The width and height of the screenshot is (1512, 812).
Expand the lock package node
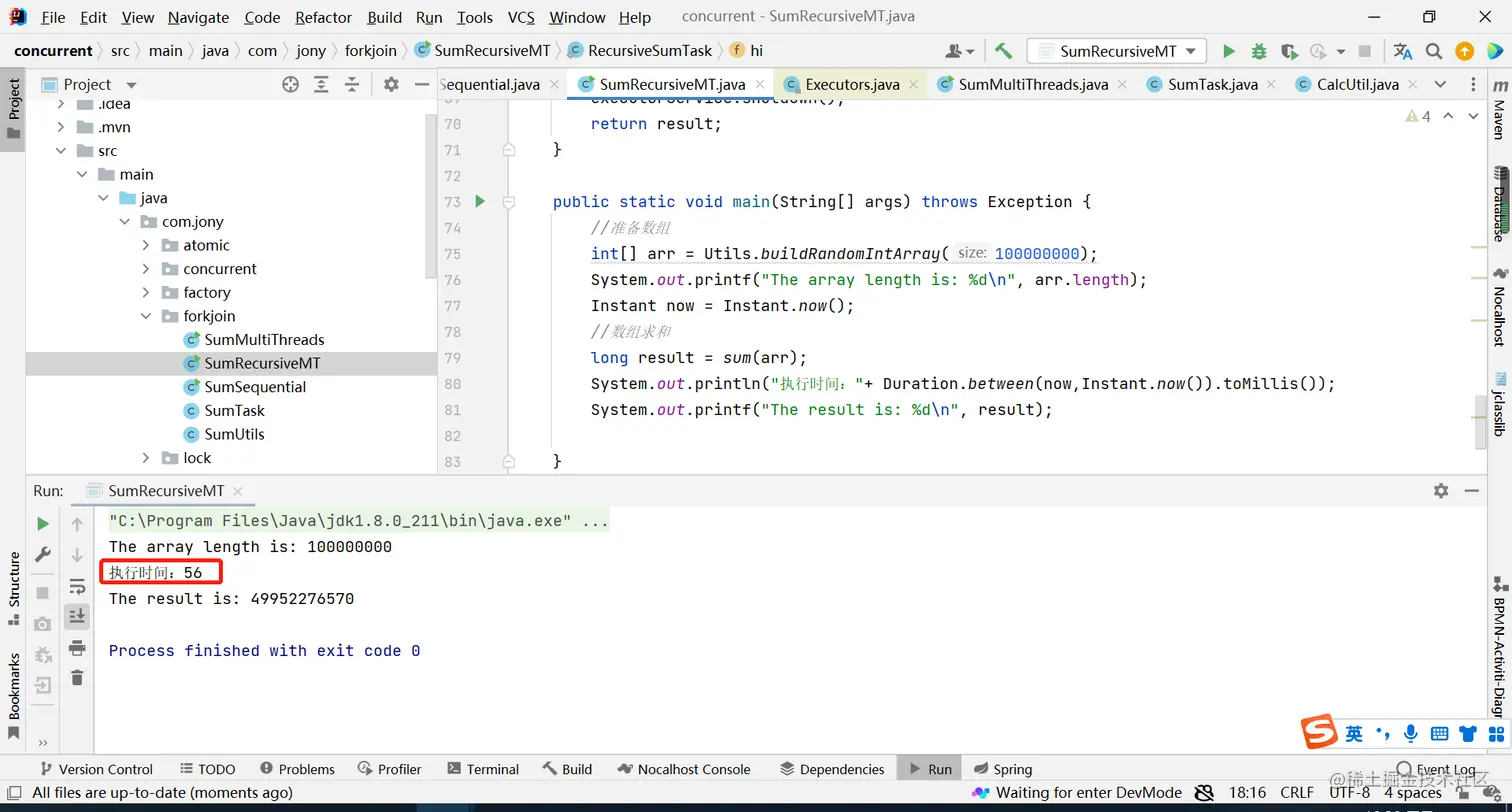point(146,458)
